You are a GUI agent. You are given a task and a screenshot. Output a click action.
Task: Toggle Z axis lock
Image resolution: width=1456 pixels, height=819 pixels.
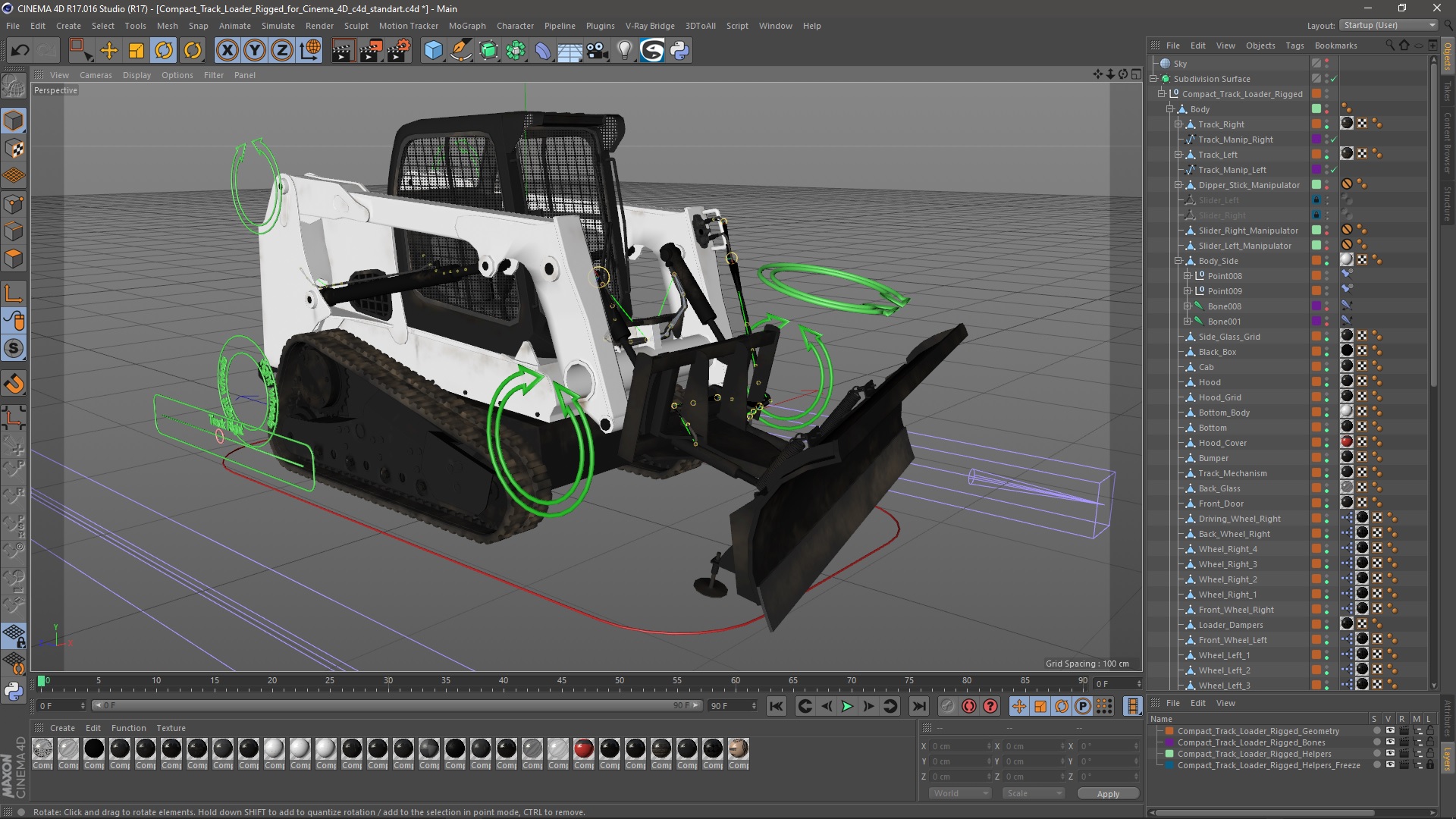(282, 51)
